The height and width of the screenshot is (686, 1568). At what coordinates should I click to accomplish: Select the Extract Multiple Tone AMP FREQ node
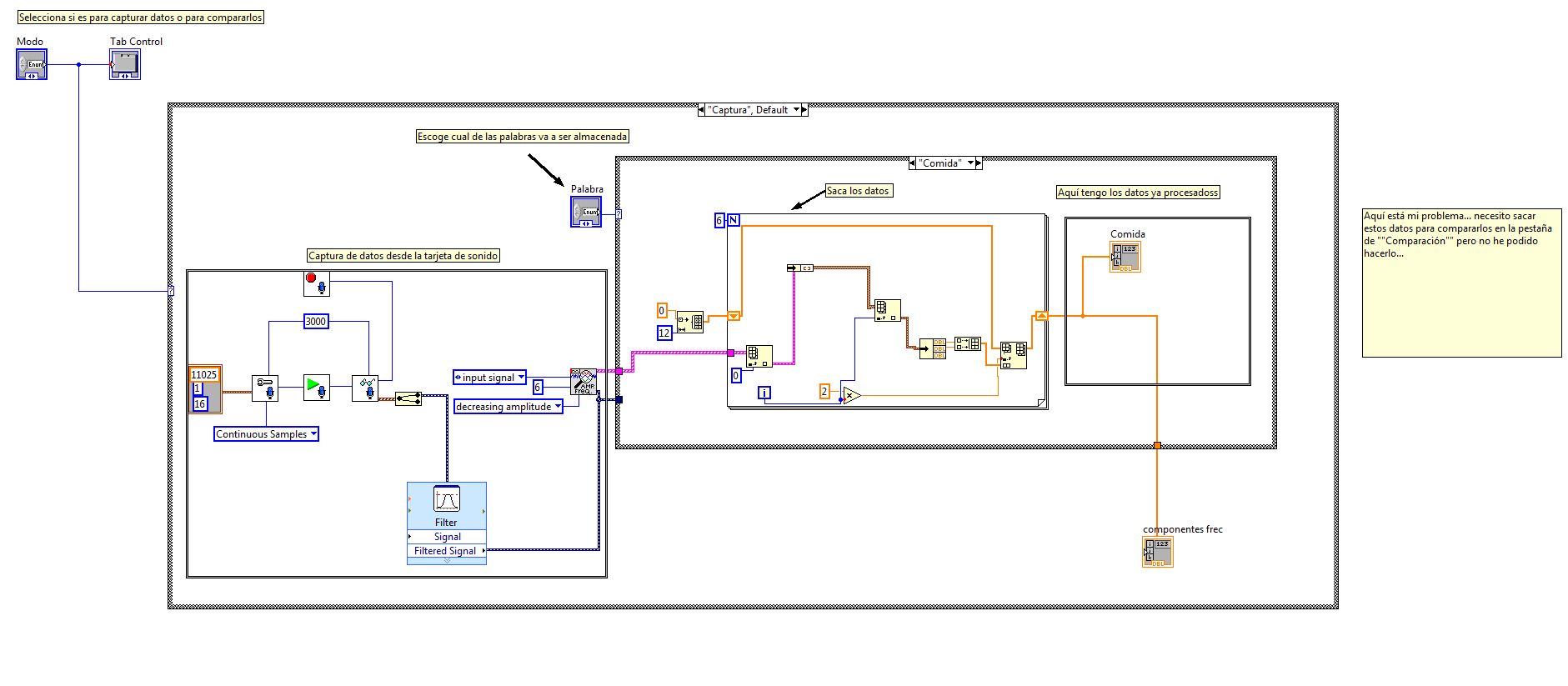584,381
